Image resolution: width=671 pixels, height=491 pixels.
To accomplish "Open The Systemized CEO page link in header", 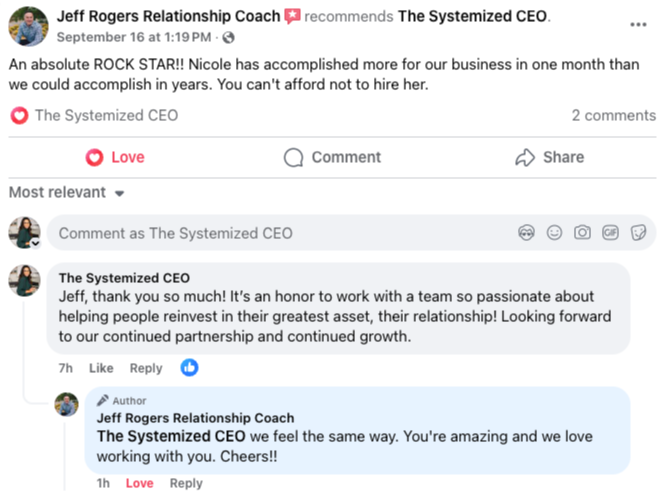I will pos(473,16).
